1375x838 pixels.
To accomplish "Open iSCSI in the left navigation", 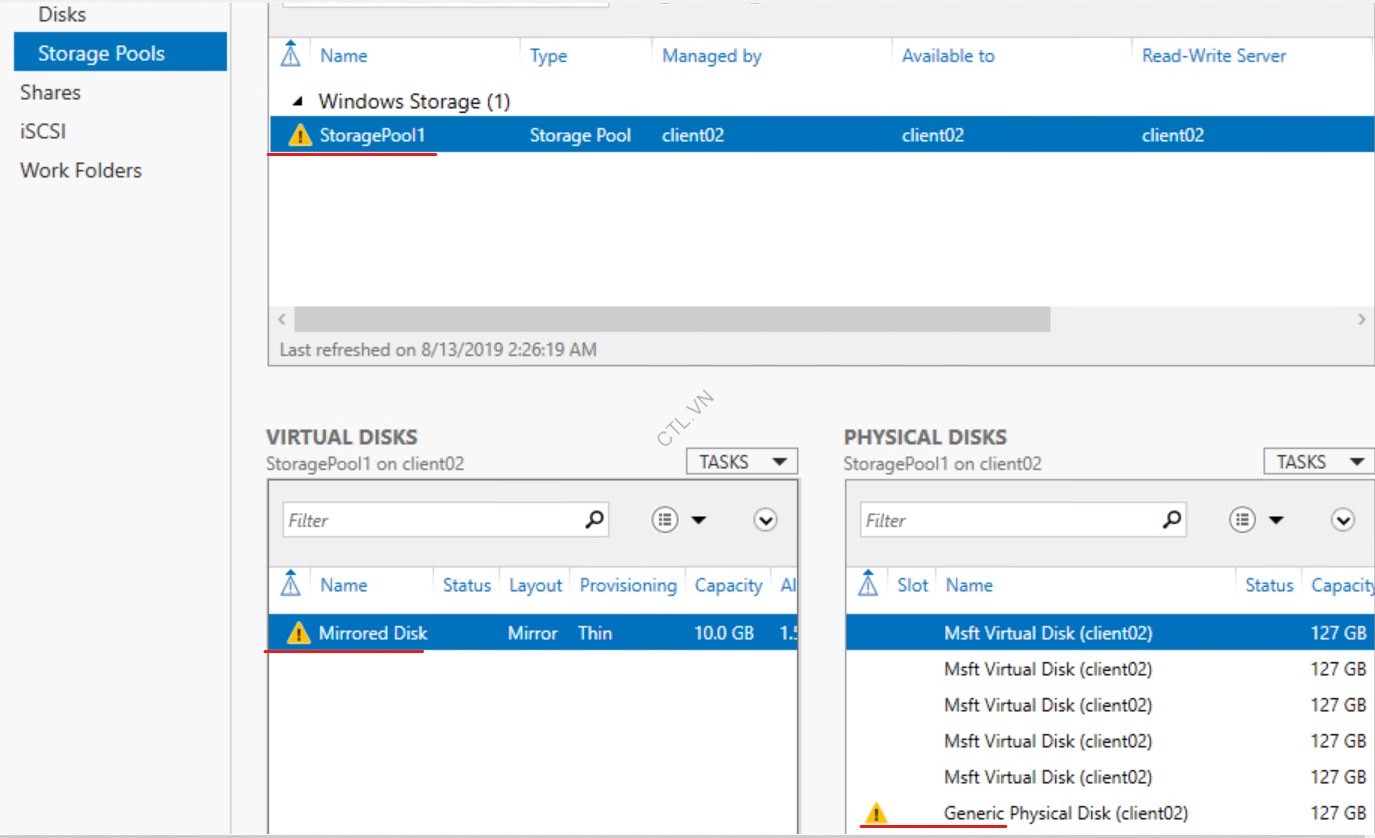I will pos(43,132).
